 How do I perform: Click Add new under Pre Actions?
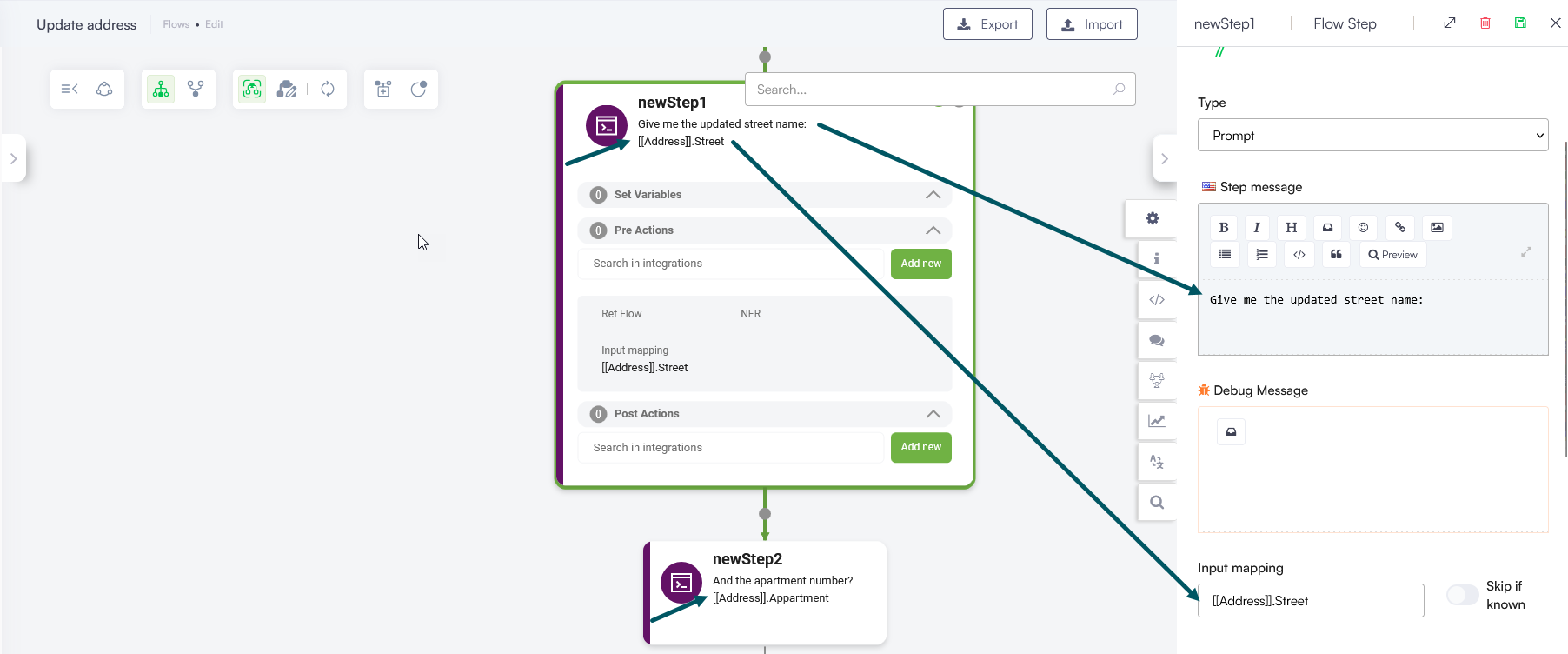pyautogui.click(x=920, y=264)
